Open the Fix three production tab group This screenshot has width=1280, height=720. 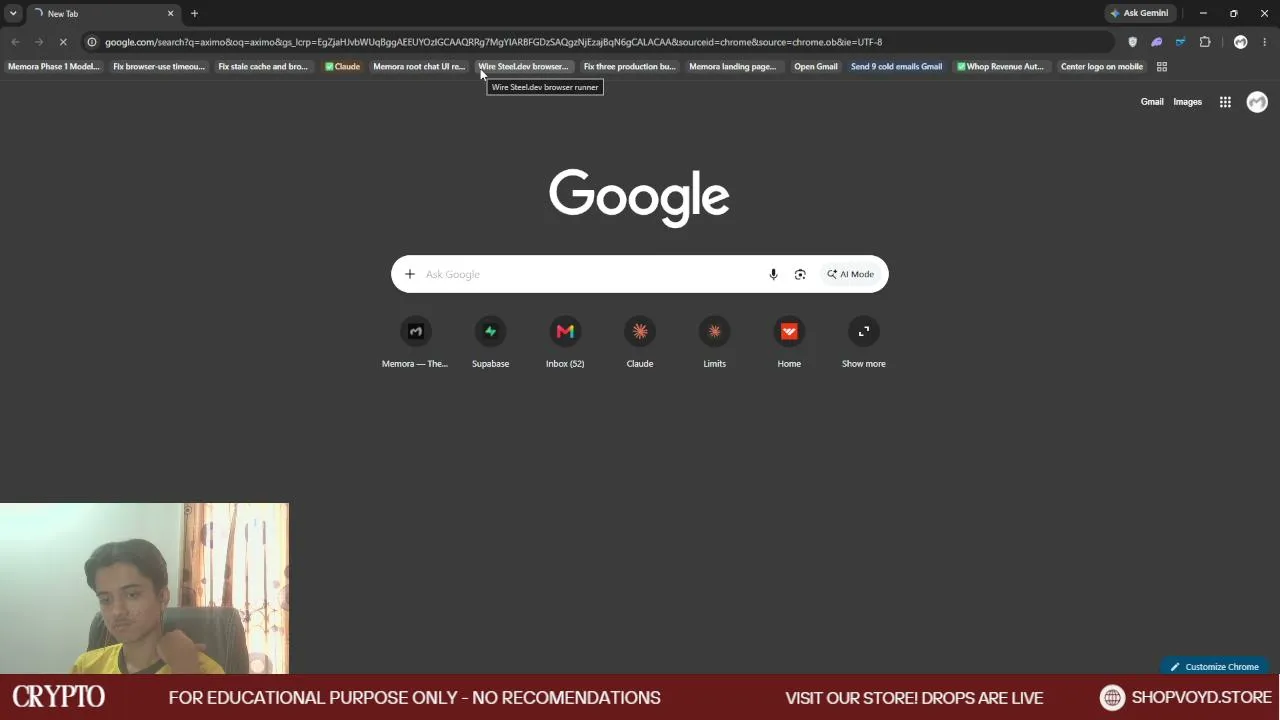click(x=629, y=67)
